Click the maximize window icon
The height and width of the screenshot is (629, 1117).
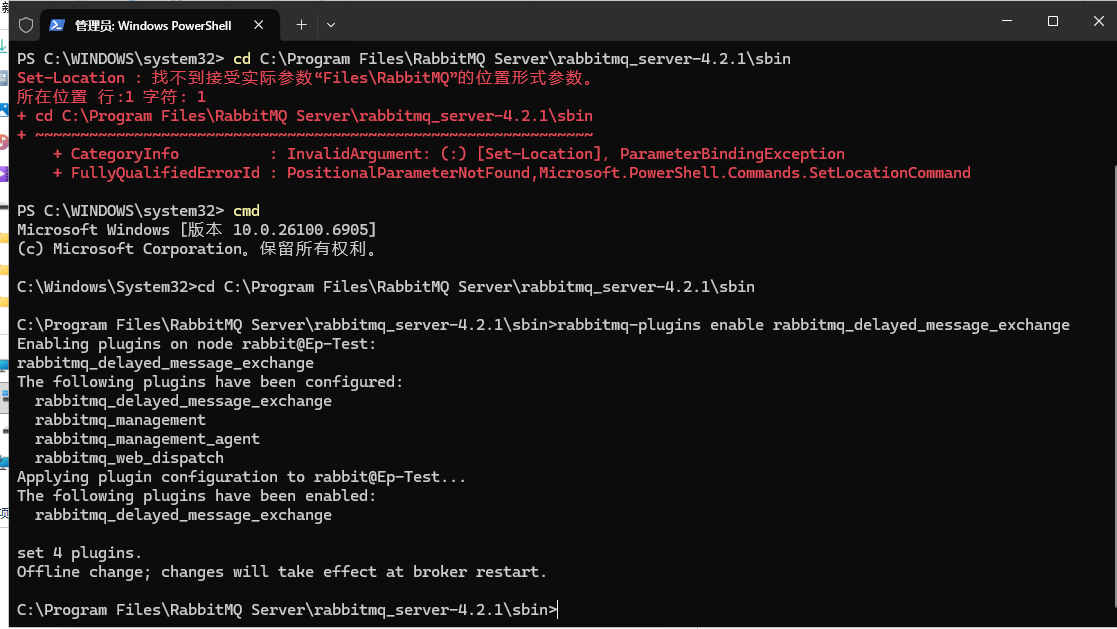click(1052, 20)
